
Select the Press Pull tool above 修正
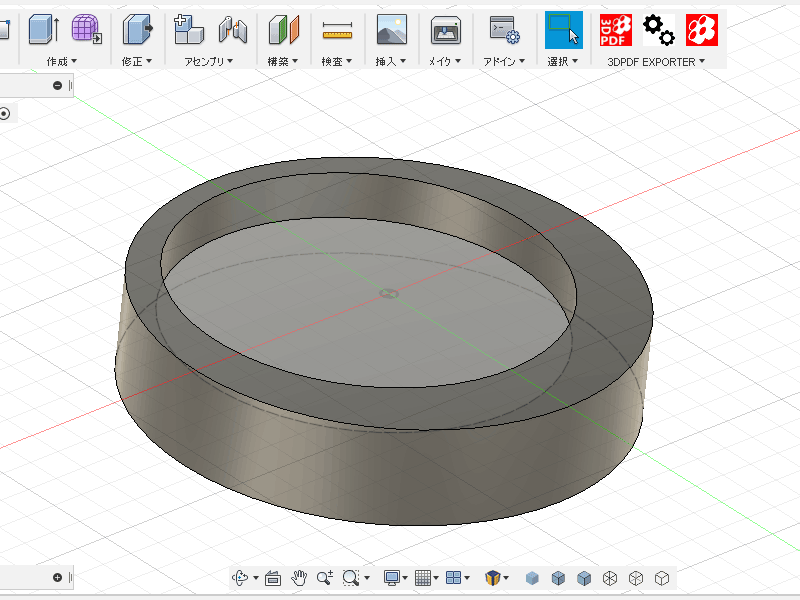pos(138,29)
